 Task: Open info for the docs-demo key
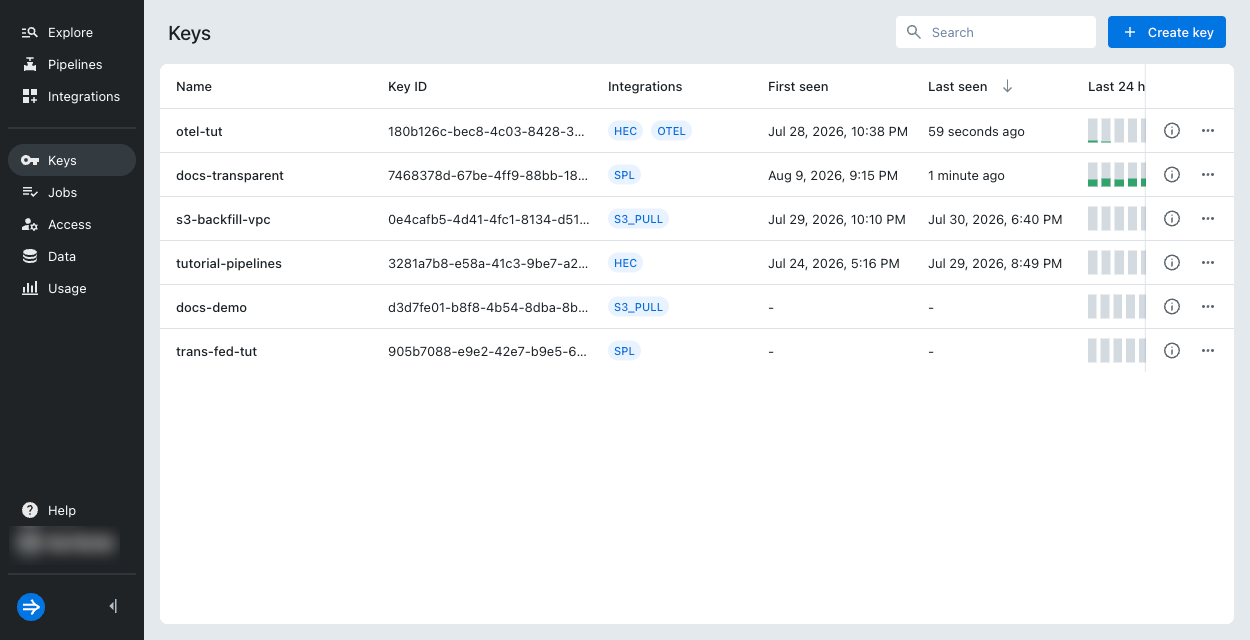pos(1172,307)
